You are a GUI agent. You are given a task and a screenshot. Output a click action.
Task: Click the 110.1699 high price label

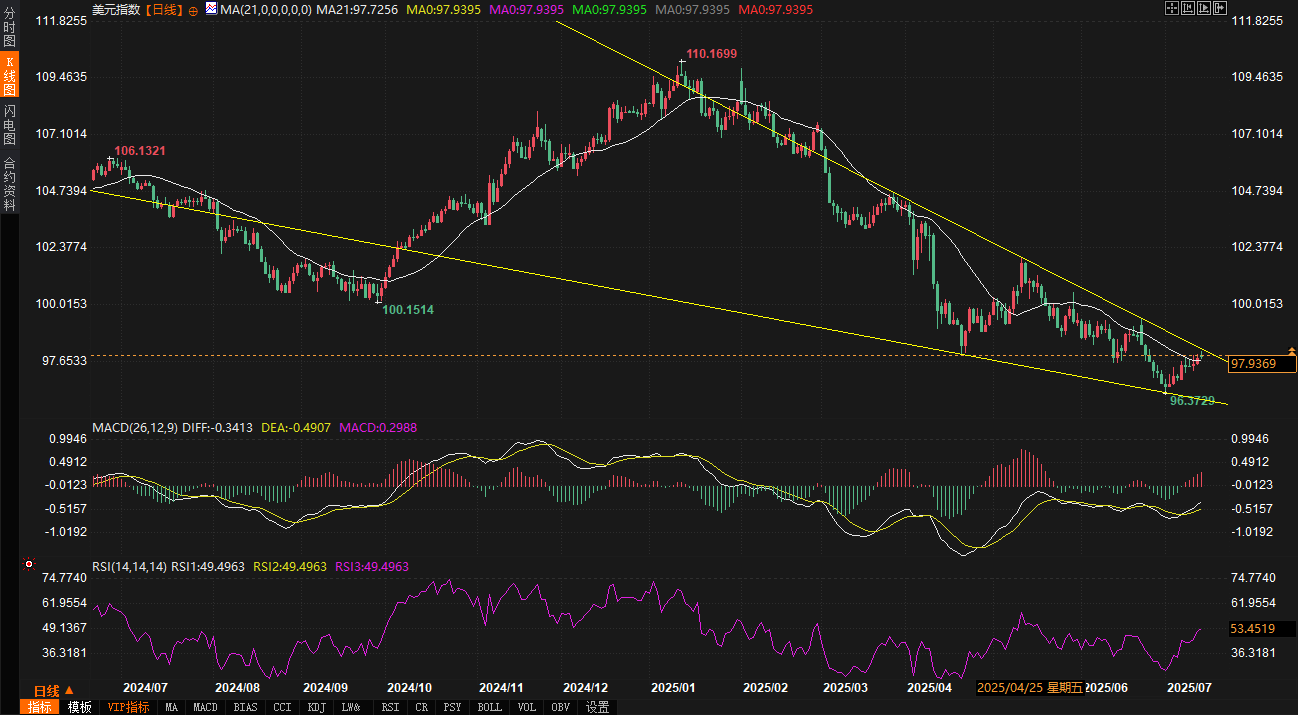click(712, 53)
